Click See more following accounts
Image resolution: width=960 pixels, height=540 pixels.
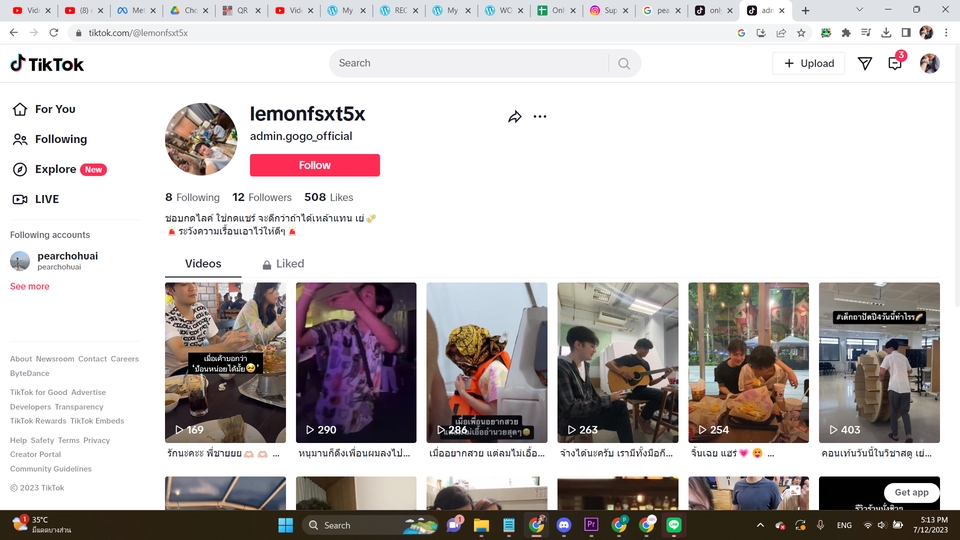[x=29, y=287]
